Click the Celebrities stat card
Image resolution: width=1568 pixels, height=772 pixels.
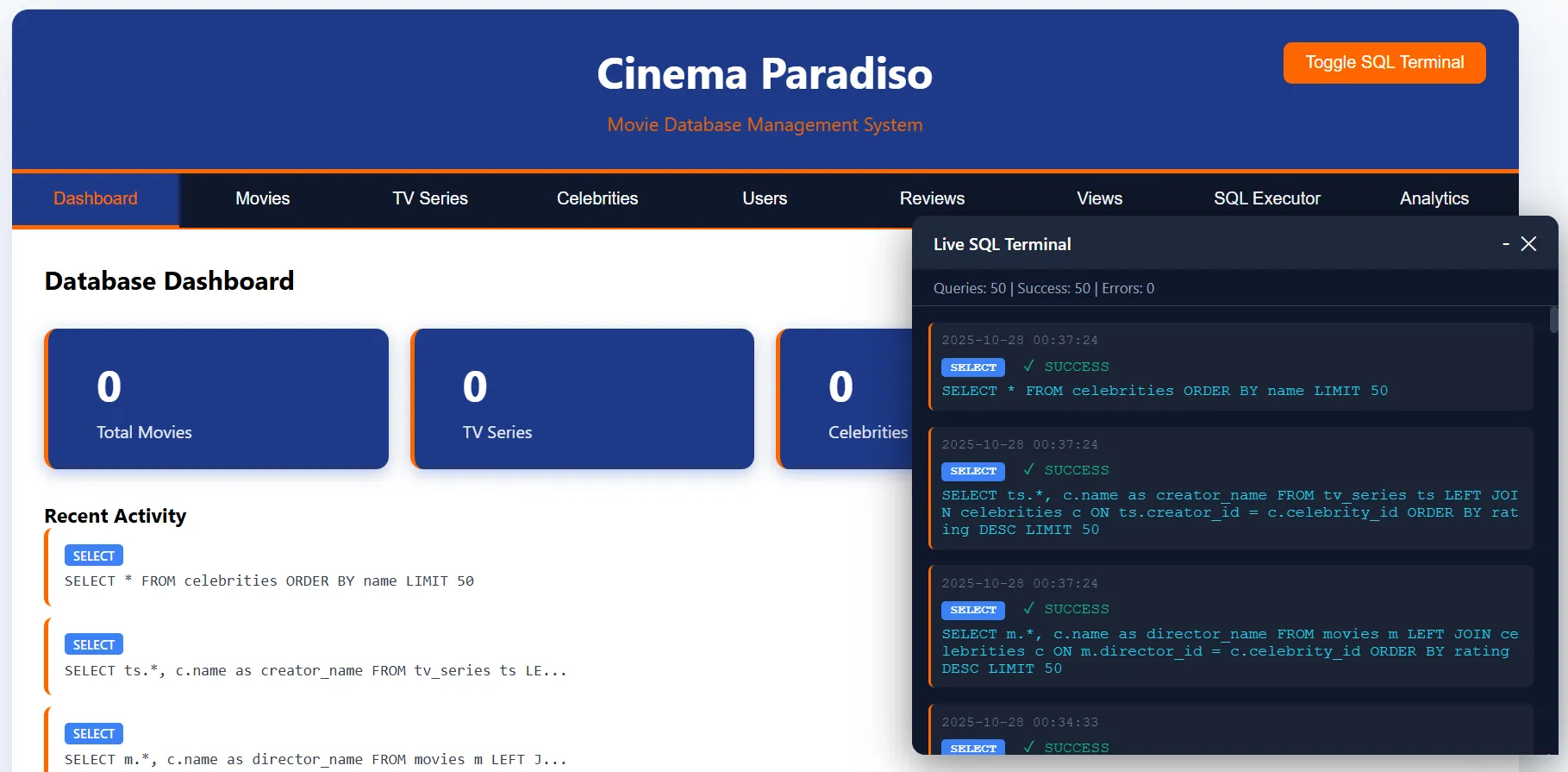pyautogui.click(x=845, y=399)
